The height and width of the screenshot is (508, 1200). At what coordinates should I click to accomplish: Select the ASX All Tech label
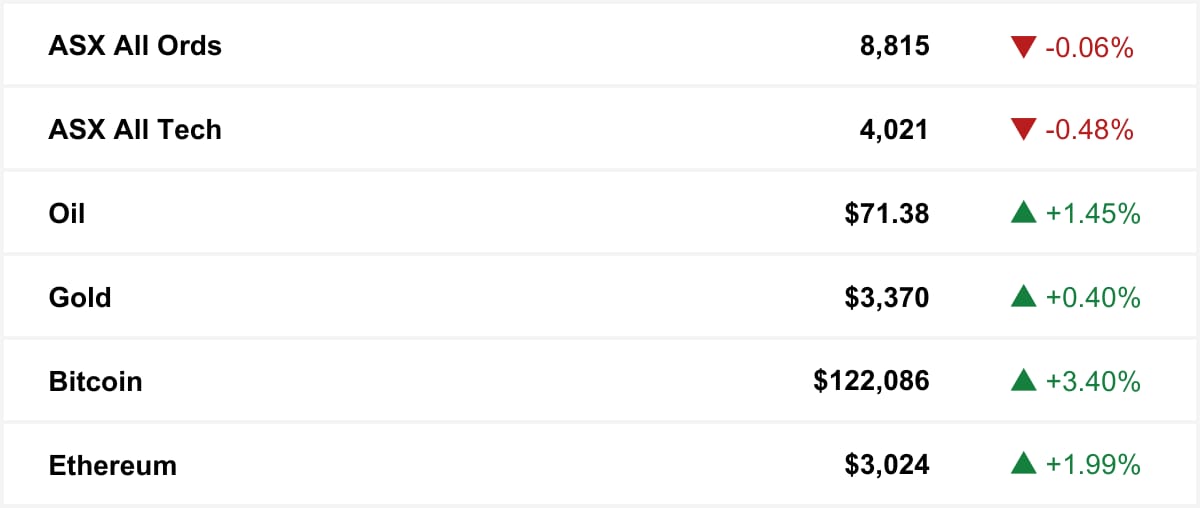(x=135, y=130)
